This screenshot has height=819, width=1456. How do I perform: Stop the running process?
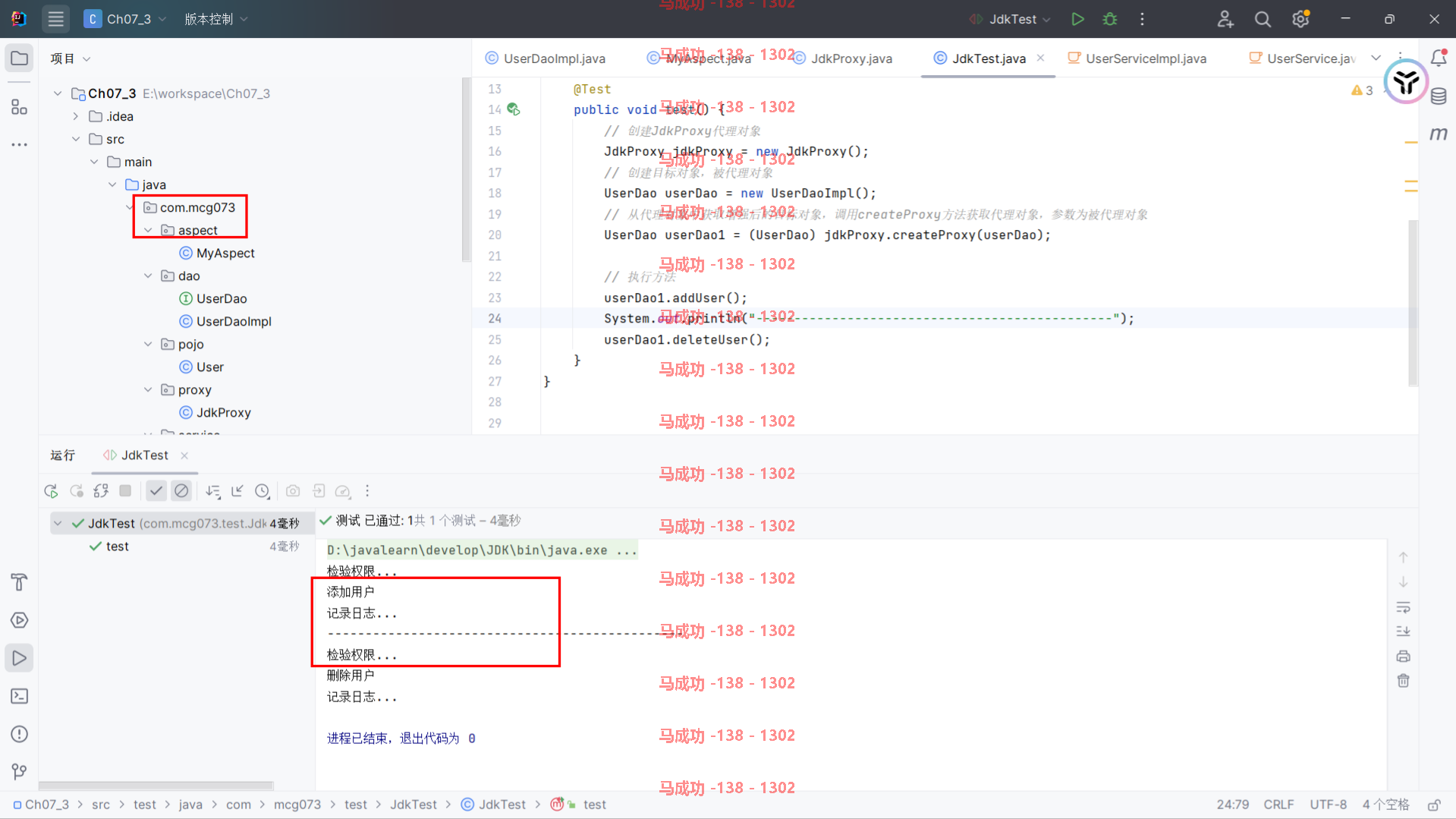[125, 491]
